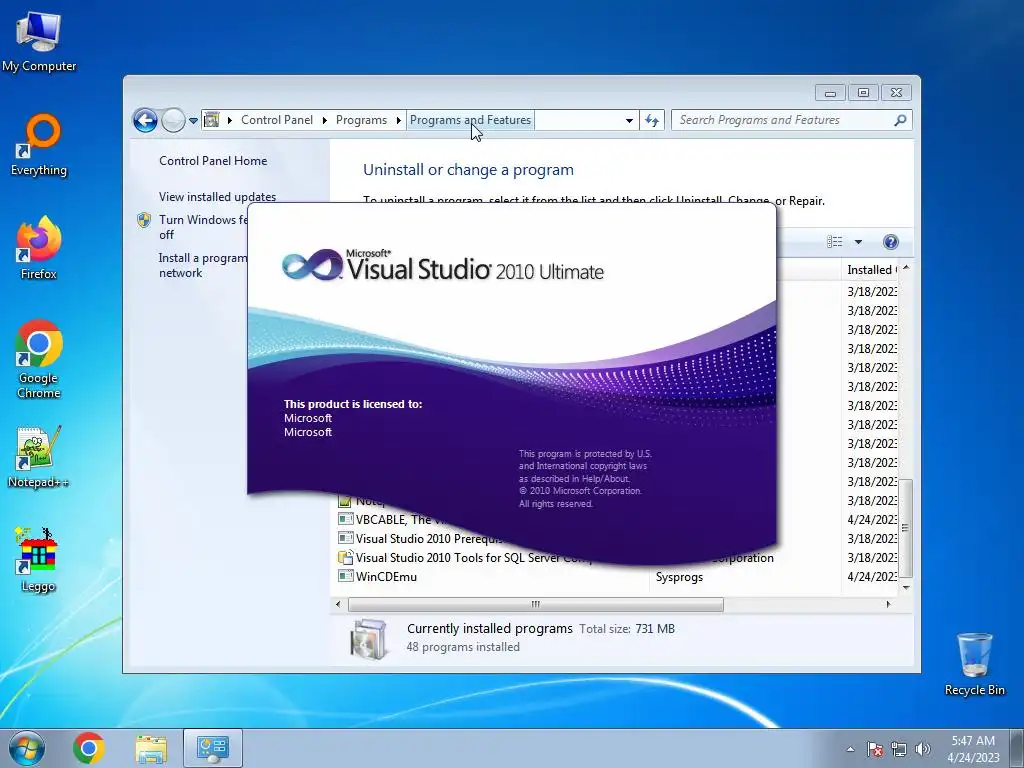Show hidden system tray icons
The image size is (1024, 768).
click(850, 749)
